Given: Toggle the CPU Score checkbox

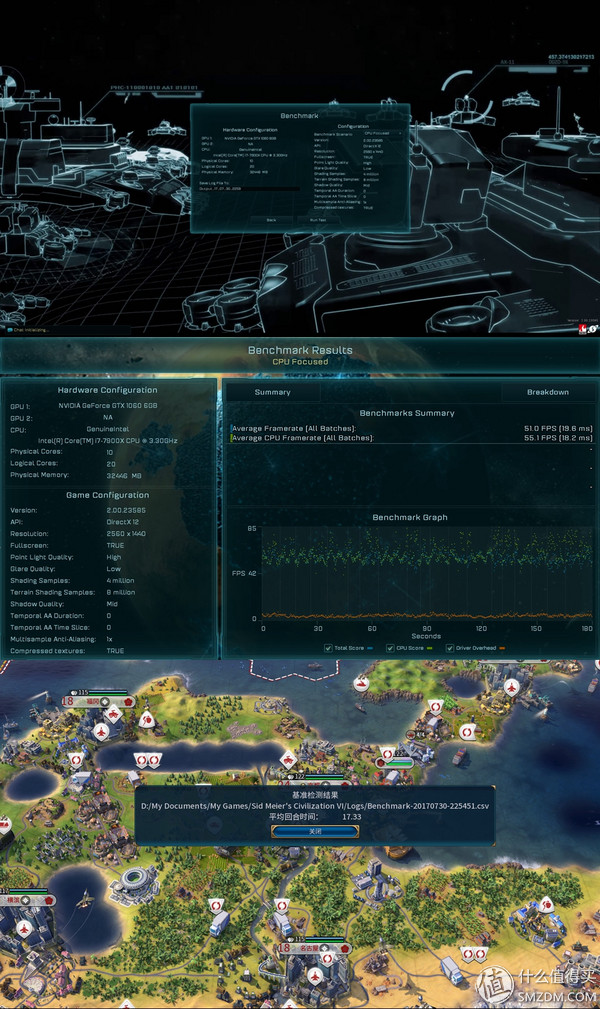Looking at the screenshot, I should (x=390, y=648).
